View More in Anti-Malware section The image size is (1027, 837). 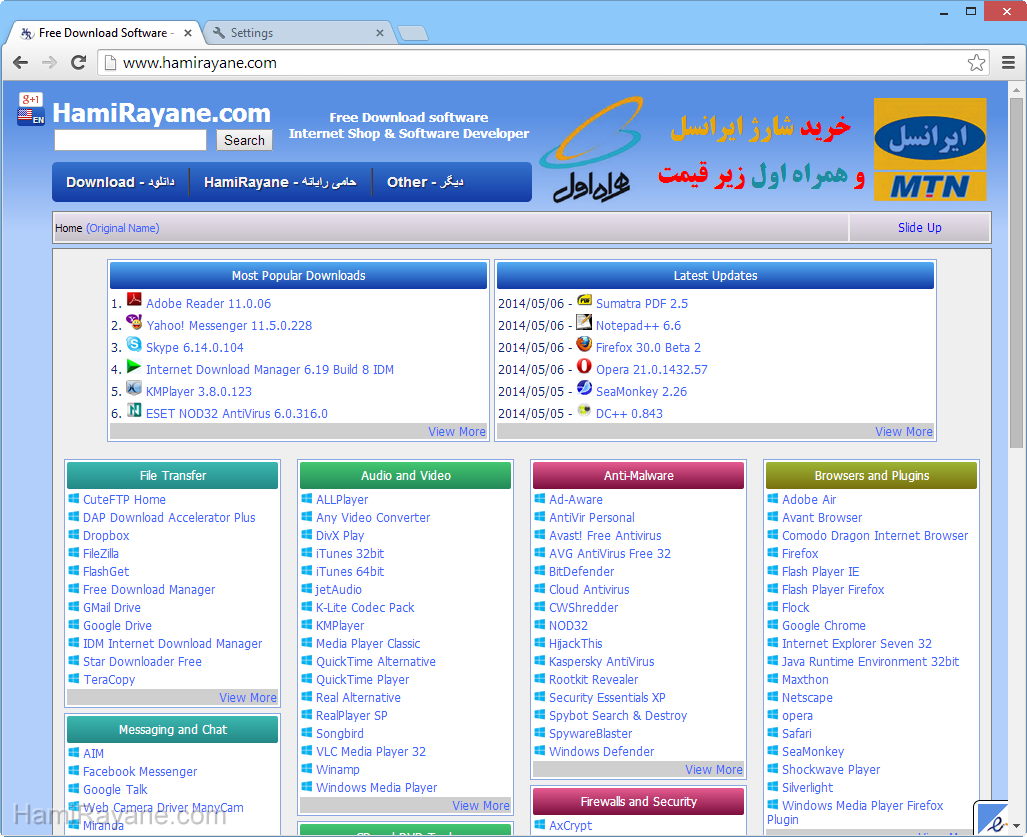point(714,770)
